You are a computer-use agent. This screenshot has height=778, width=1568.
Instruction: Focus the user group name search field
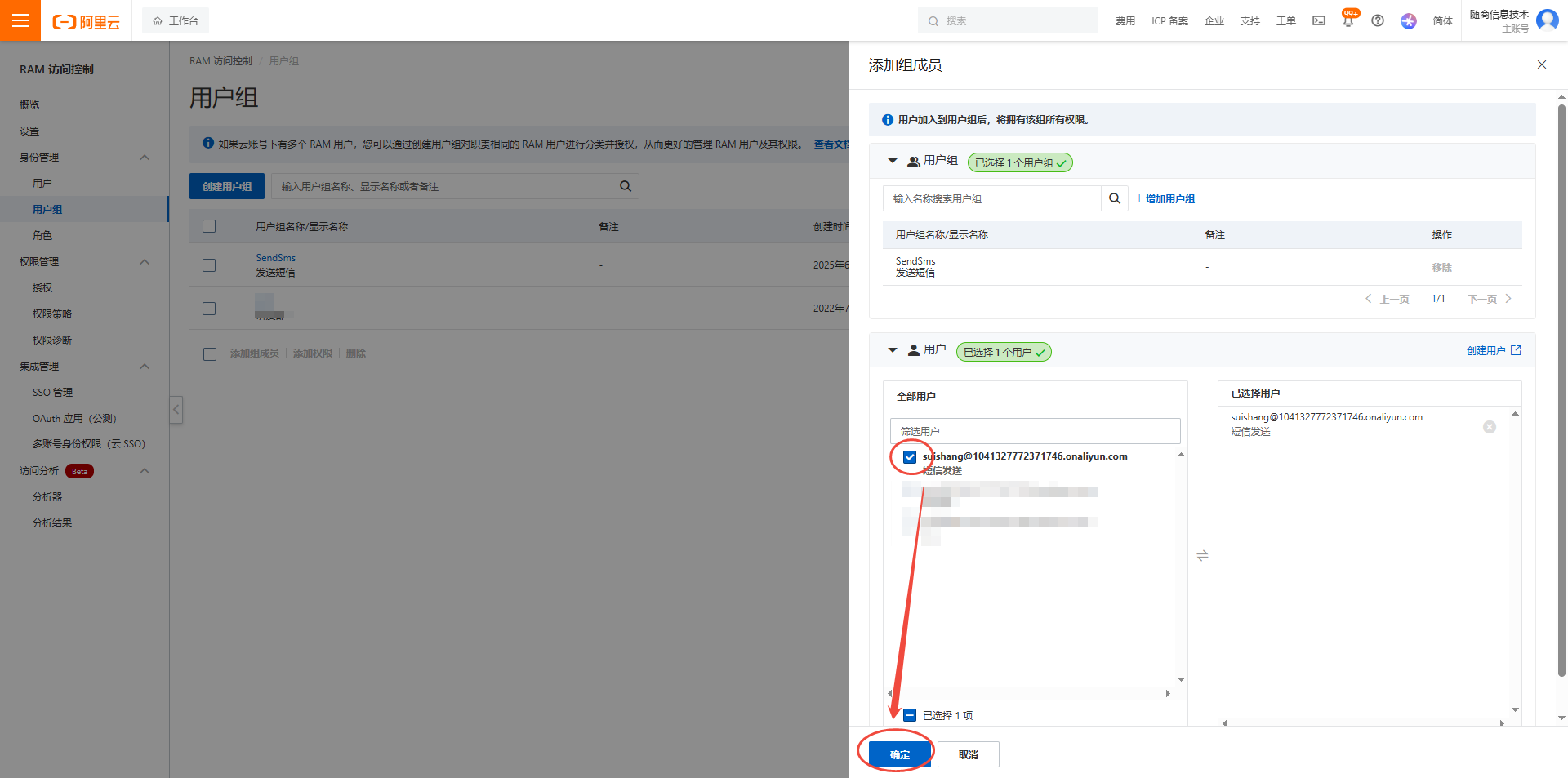coord(441,186)
